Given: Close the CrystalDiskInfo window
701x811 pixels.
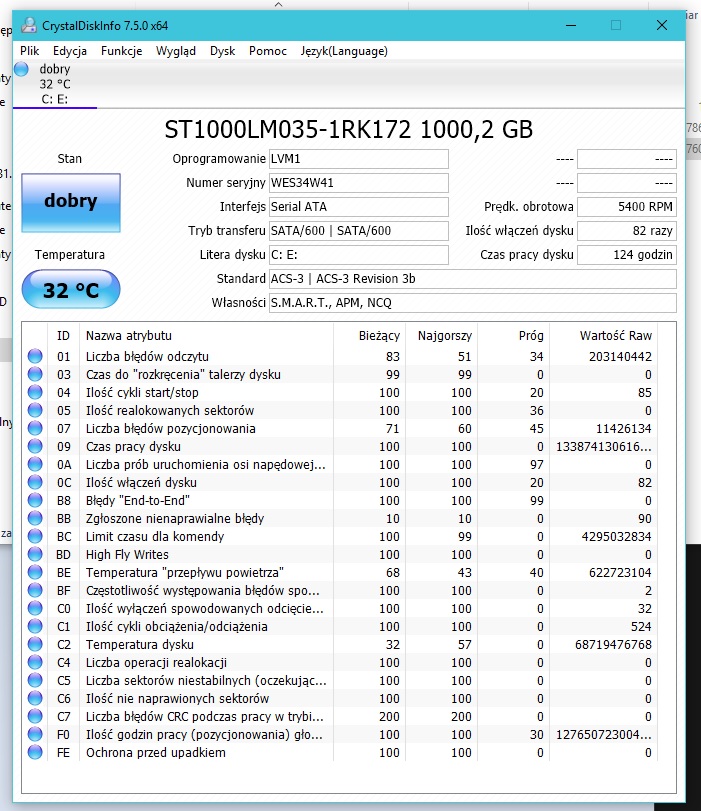Looking at the screenshot, I should click(662, 25).
